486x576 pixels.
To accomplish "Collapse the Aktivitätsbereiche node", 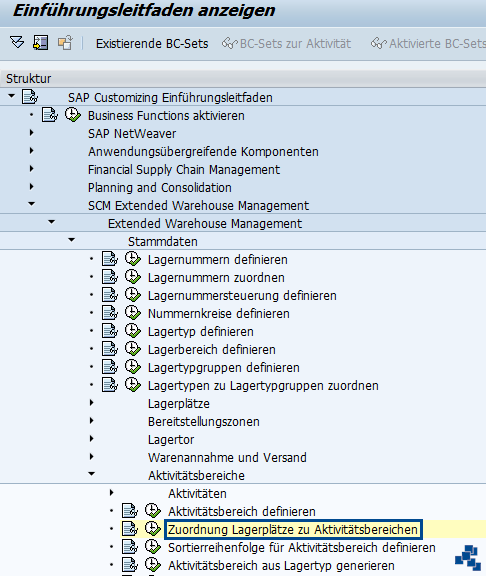I will coord(91,474).
